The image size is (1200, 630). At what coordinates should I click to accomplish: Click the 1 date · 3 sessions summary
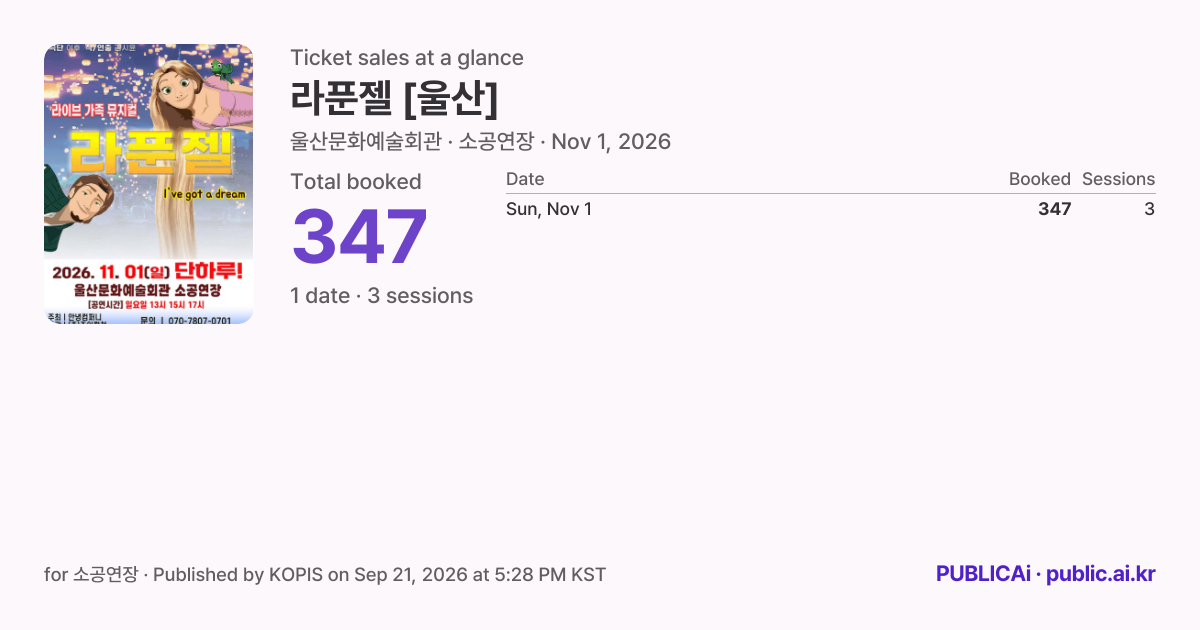pyautogui.click(x=381, y=296)
